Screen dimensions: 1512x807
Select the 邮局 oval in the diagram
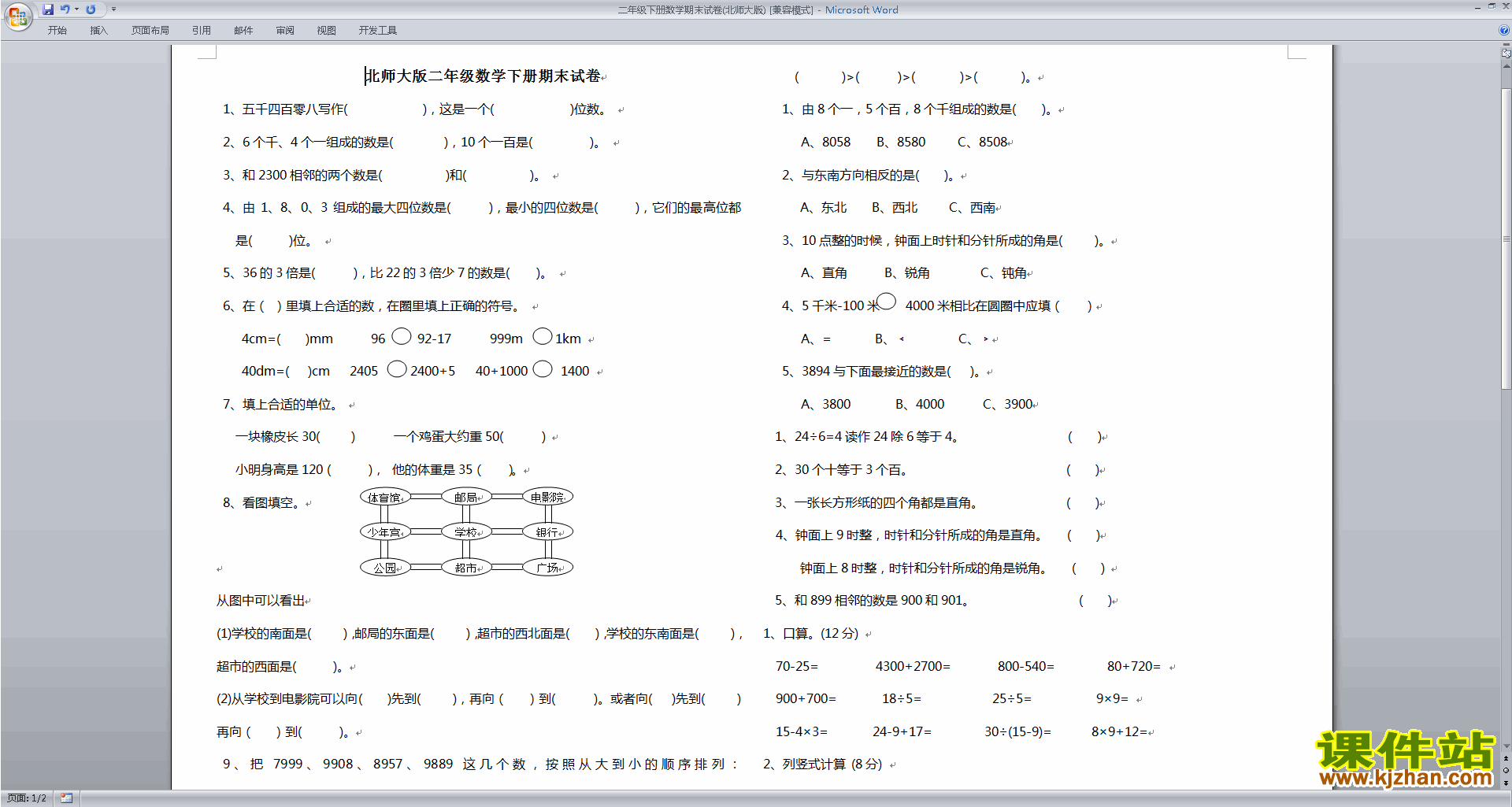pyautogui.click(x=466, y=497)
